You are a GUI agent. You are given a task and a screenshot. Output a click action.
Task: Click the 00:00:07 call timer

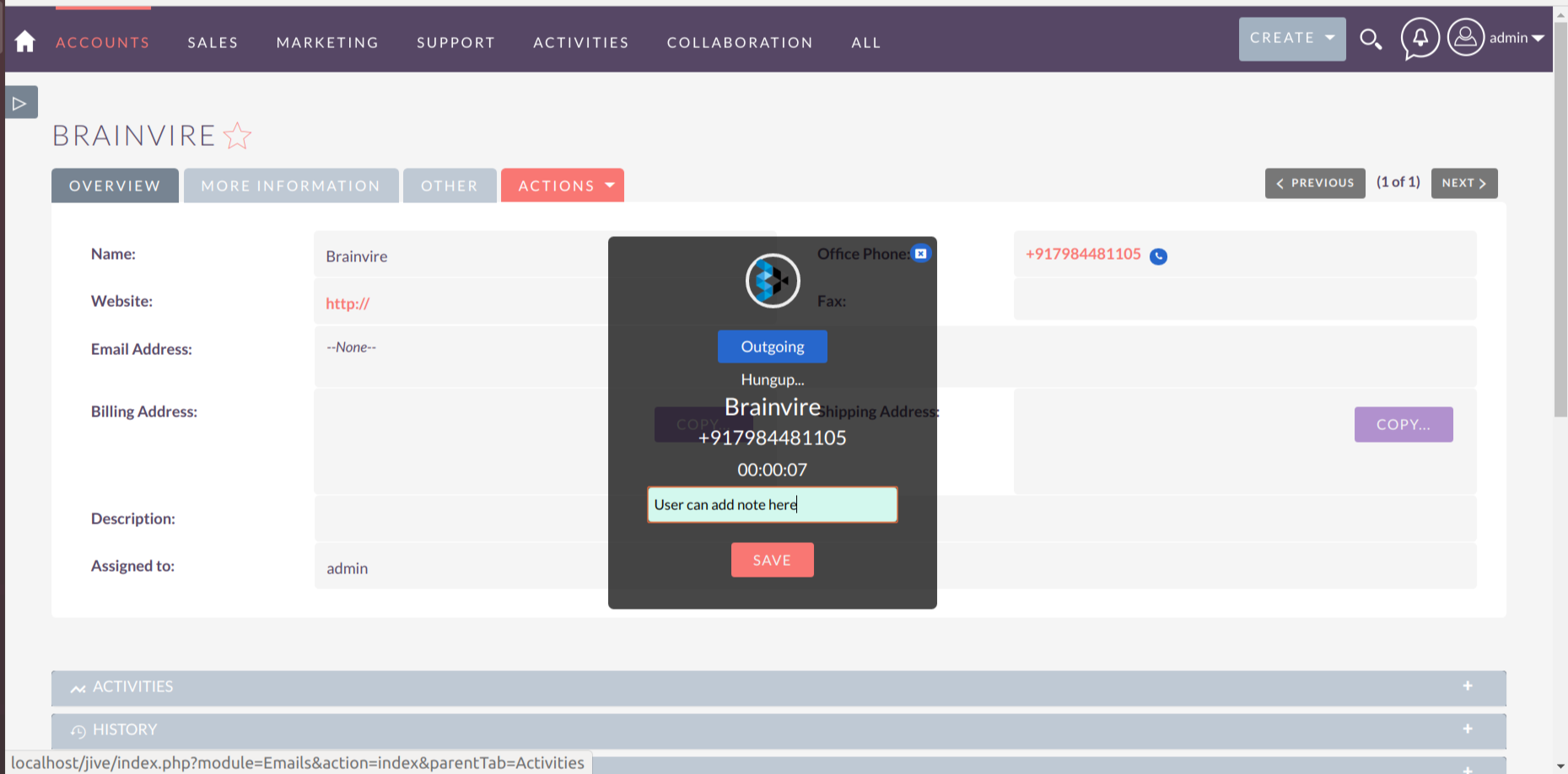click(x=773, y=470)
